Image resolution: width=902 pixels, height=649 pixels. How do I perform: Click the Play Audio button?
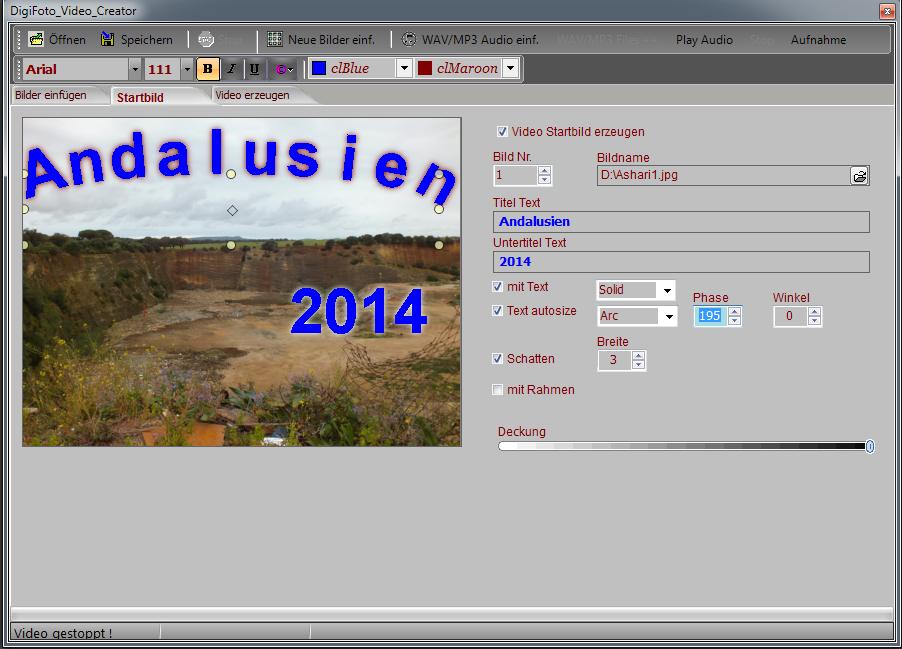[x=704, y=40]
